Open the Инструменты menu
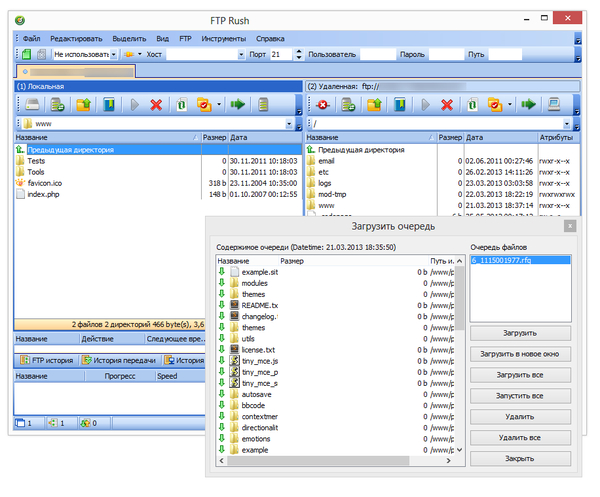 [x=224, y=39]
